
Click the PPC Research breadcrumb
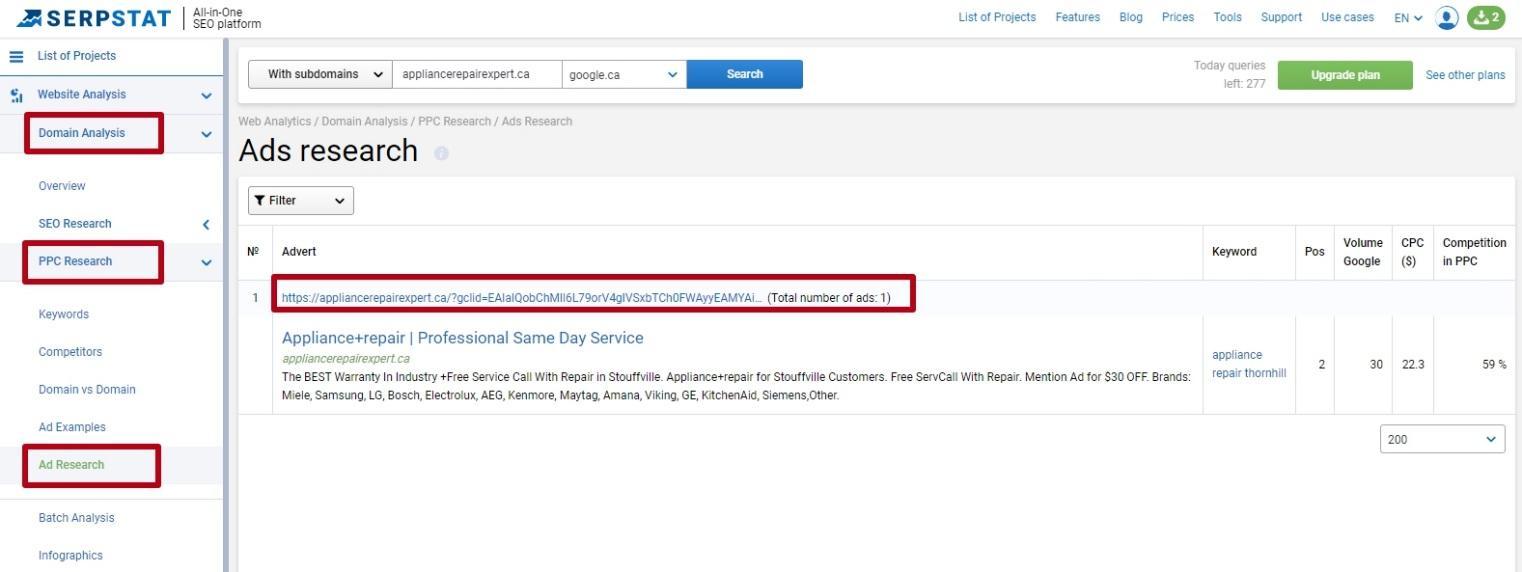point(455,122)
